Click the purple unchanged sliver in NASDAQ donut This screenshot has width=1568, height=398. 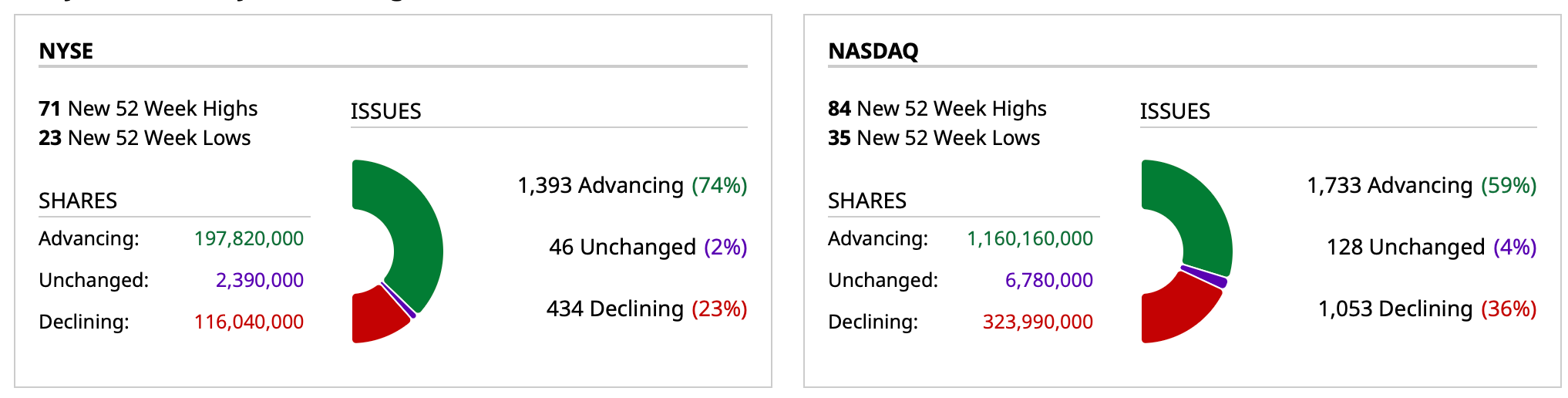pos(1204,276)
